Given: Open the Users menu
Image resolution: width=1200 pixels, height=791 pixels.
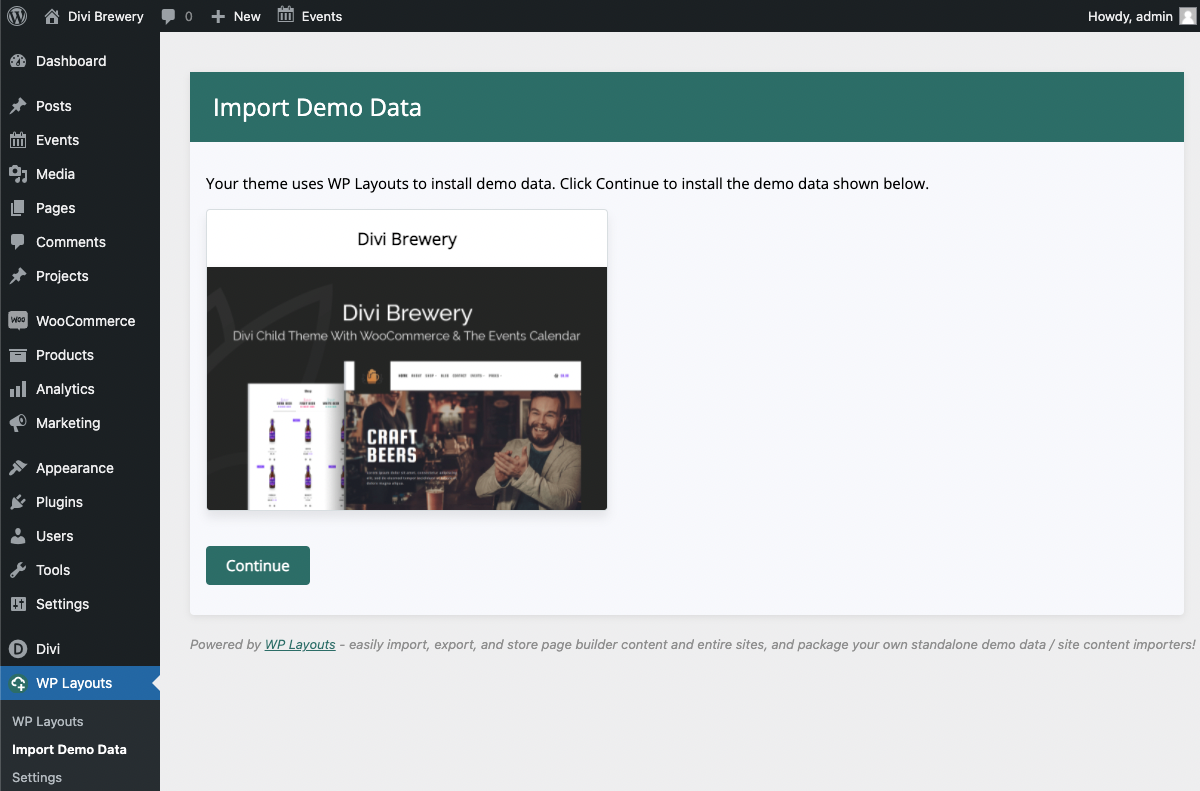Looking at the screenshot, I should [80, 536].
